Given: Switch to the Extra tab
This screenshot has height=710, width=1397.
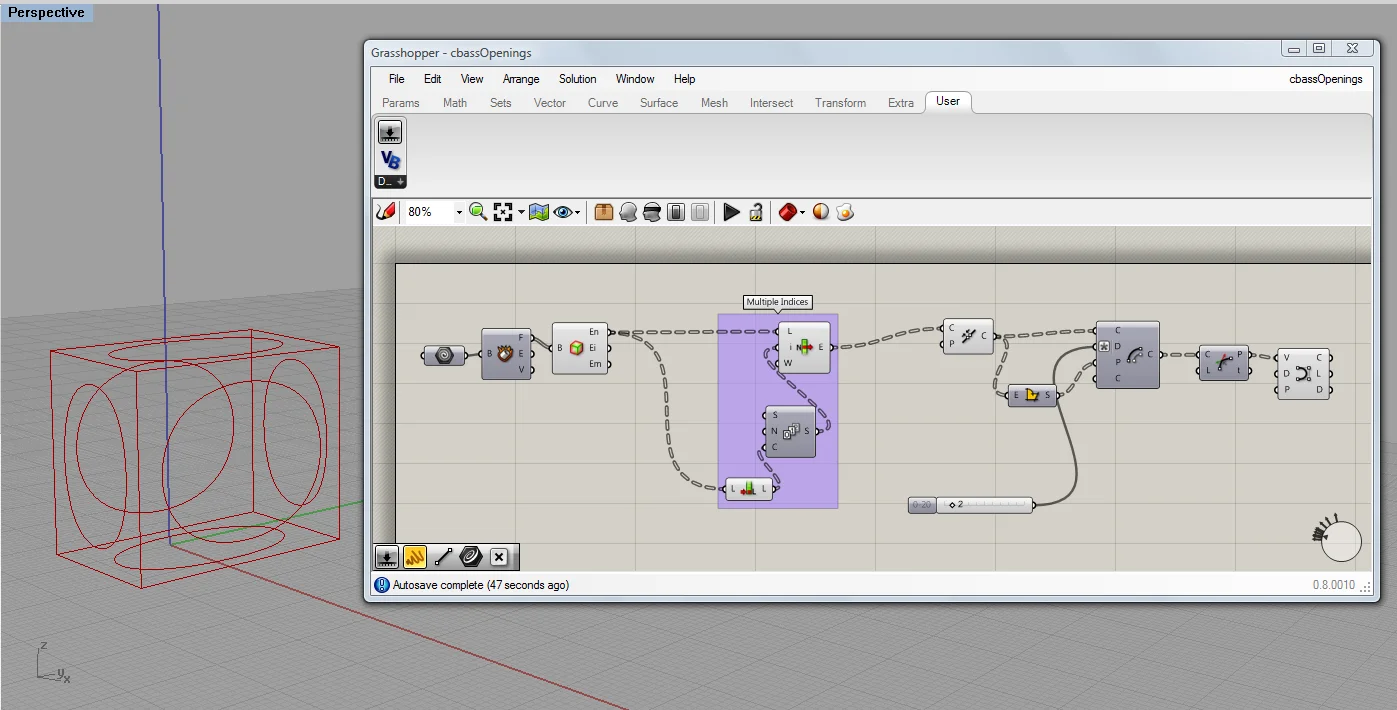Looking at the screenshot, I should (x=901, y=103).
